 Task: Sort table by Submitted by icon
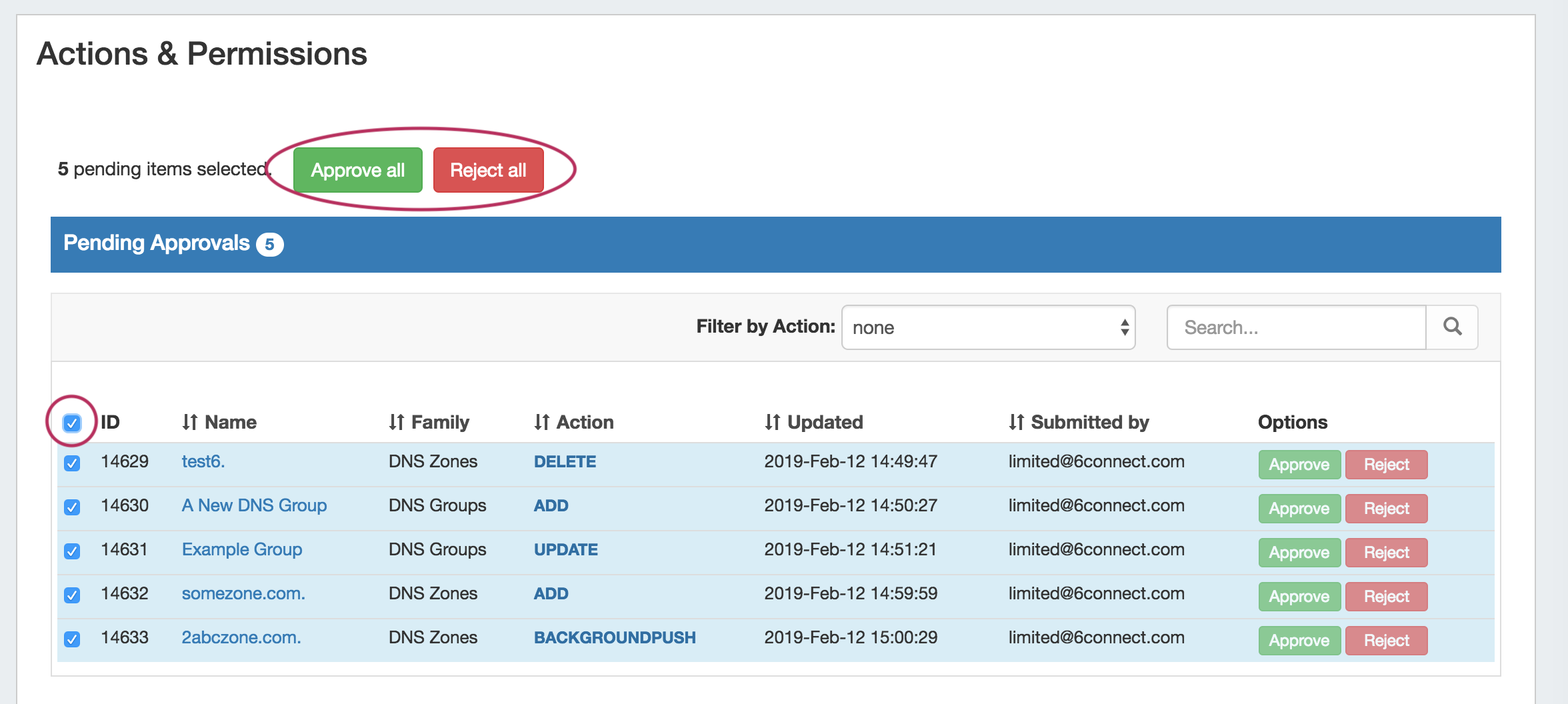point(1016,422)
